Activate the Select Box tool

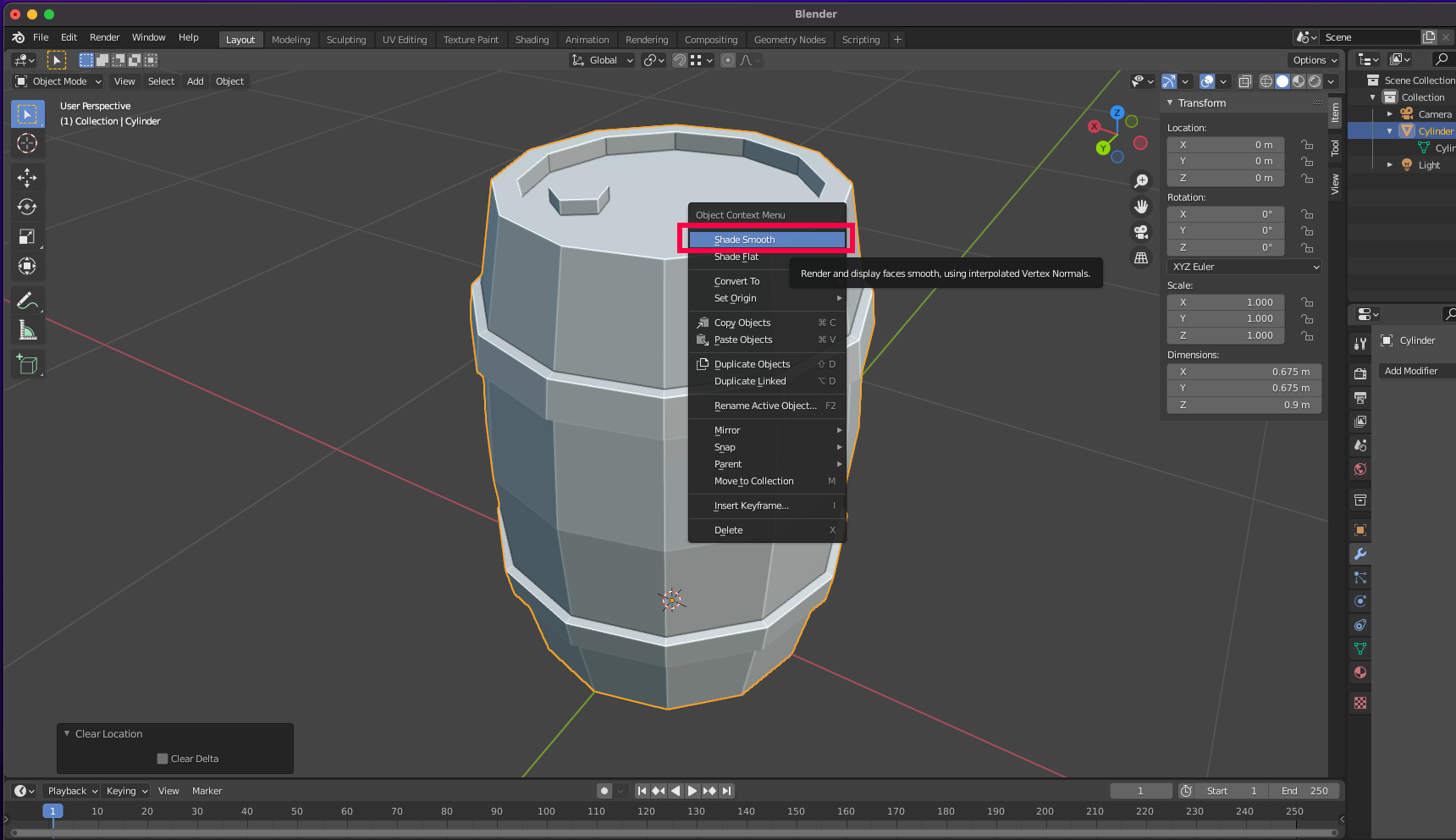click(x=27, y=114)
